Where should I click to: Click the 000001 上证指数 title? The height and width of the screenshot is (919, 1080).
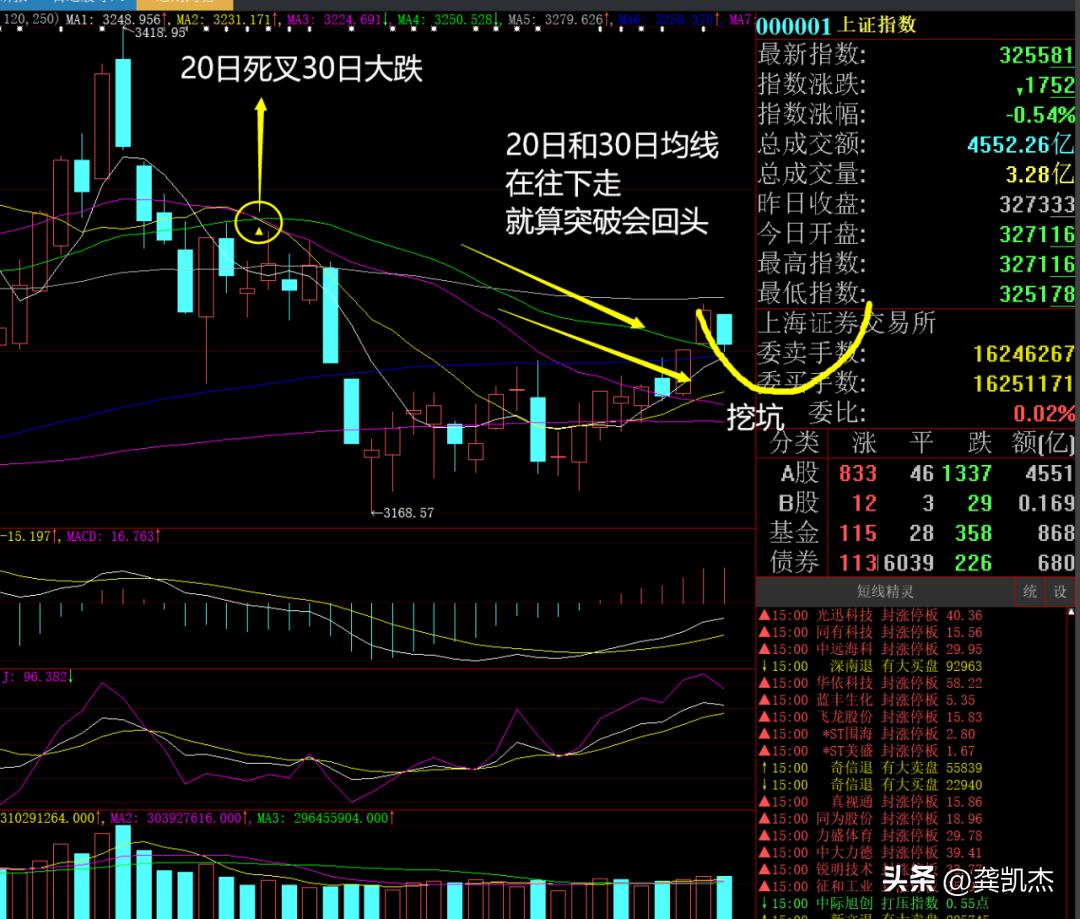point(836,25)
